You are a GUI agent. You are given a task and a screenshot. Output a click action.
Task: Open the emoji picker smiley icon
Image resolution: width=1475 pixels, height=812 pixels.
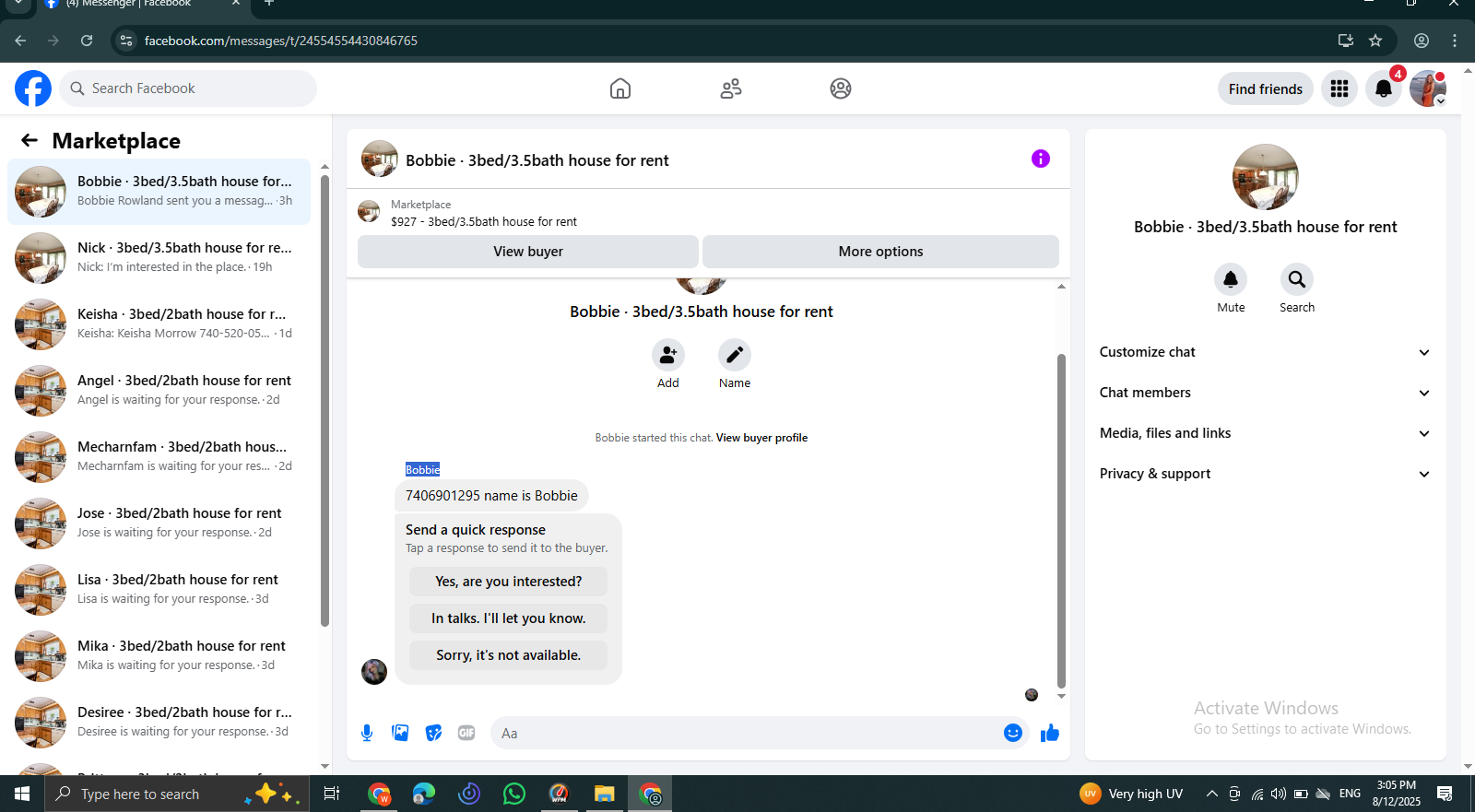click(x=1013, y=733)
